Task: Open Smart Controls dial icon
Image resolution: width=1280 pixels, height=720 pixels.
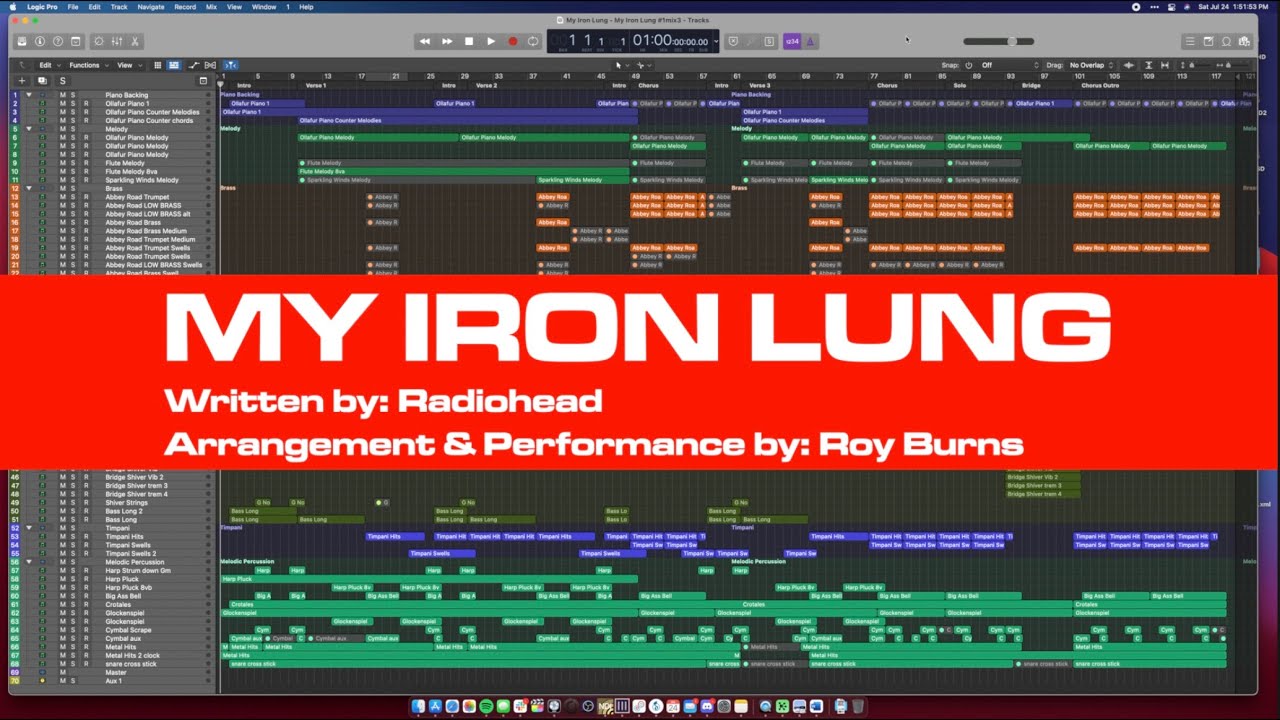Action: click(x=98, y=41)
